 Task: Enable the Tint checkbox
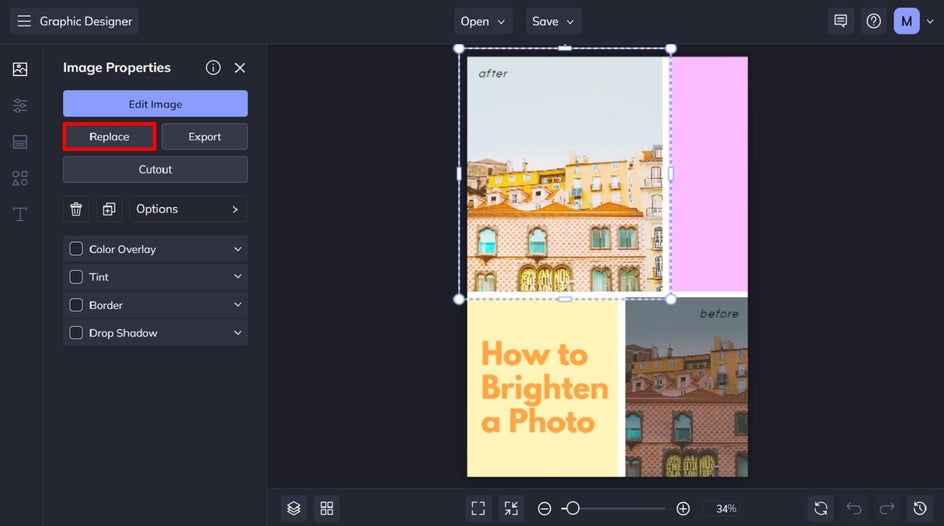tap(76, 277)
